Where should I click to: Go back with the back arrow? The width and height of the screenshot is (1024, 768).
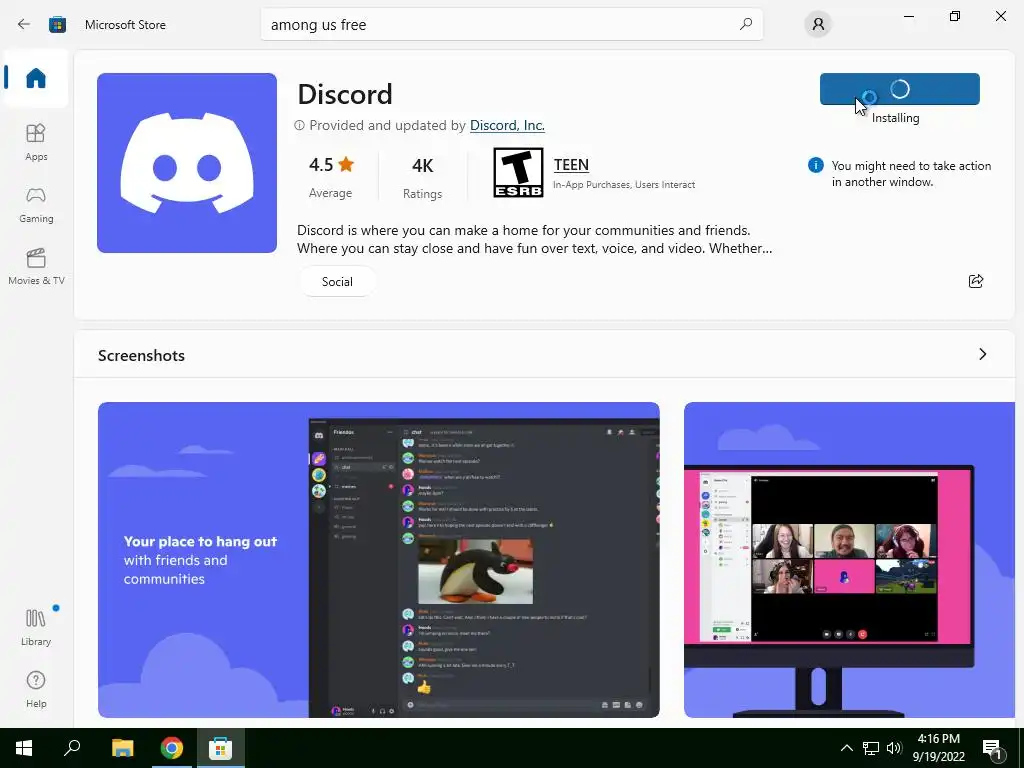(24, 24)
